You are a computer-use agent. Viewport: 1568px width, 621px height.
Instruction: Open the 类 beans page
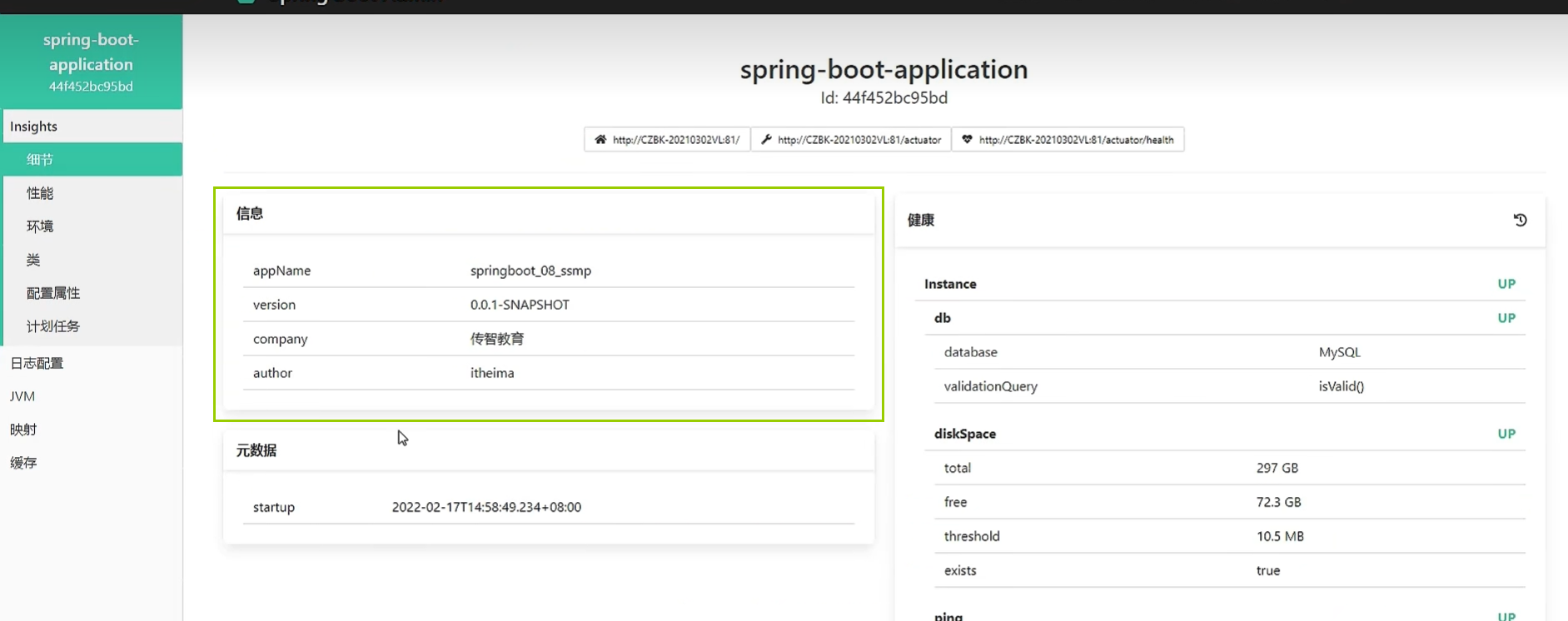tap(33, 260)
